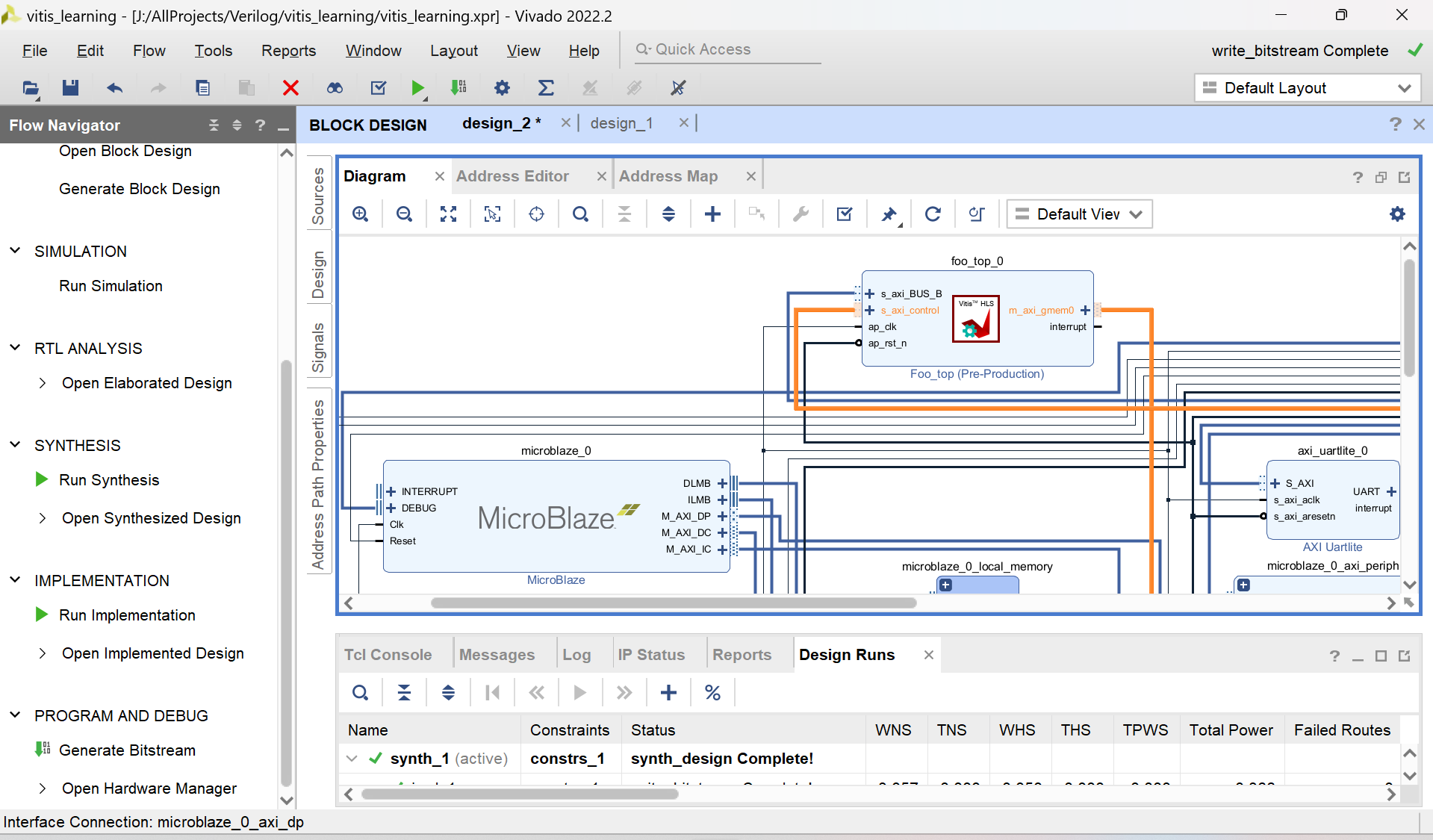Click the Save Block Design icon
Viewport: 1433px width, 840px height.
click(70, 88)
